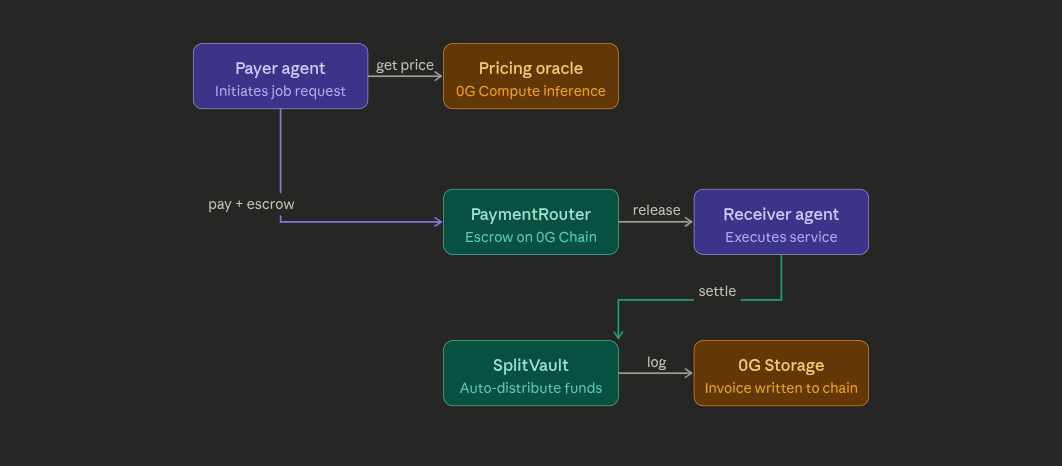This screenshot has width=1062, height=466.
Task: Click the arrowhead pointing into Pricing oracle
Action: coord(437,76)
